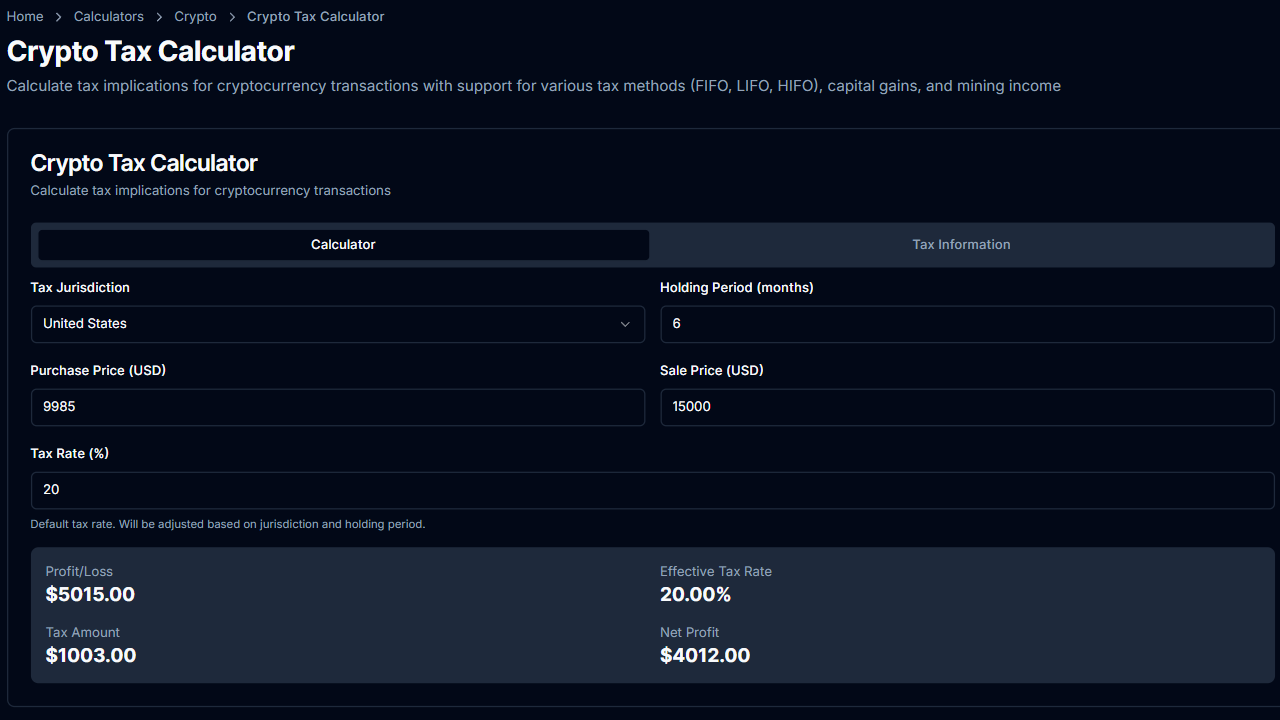Click the Crypto Tax Calculator page heading

click(x=150, y=51)
